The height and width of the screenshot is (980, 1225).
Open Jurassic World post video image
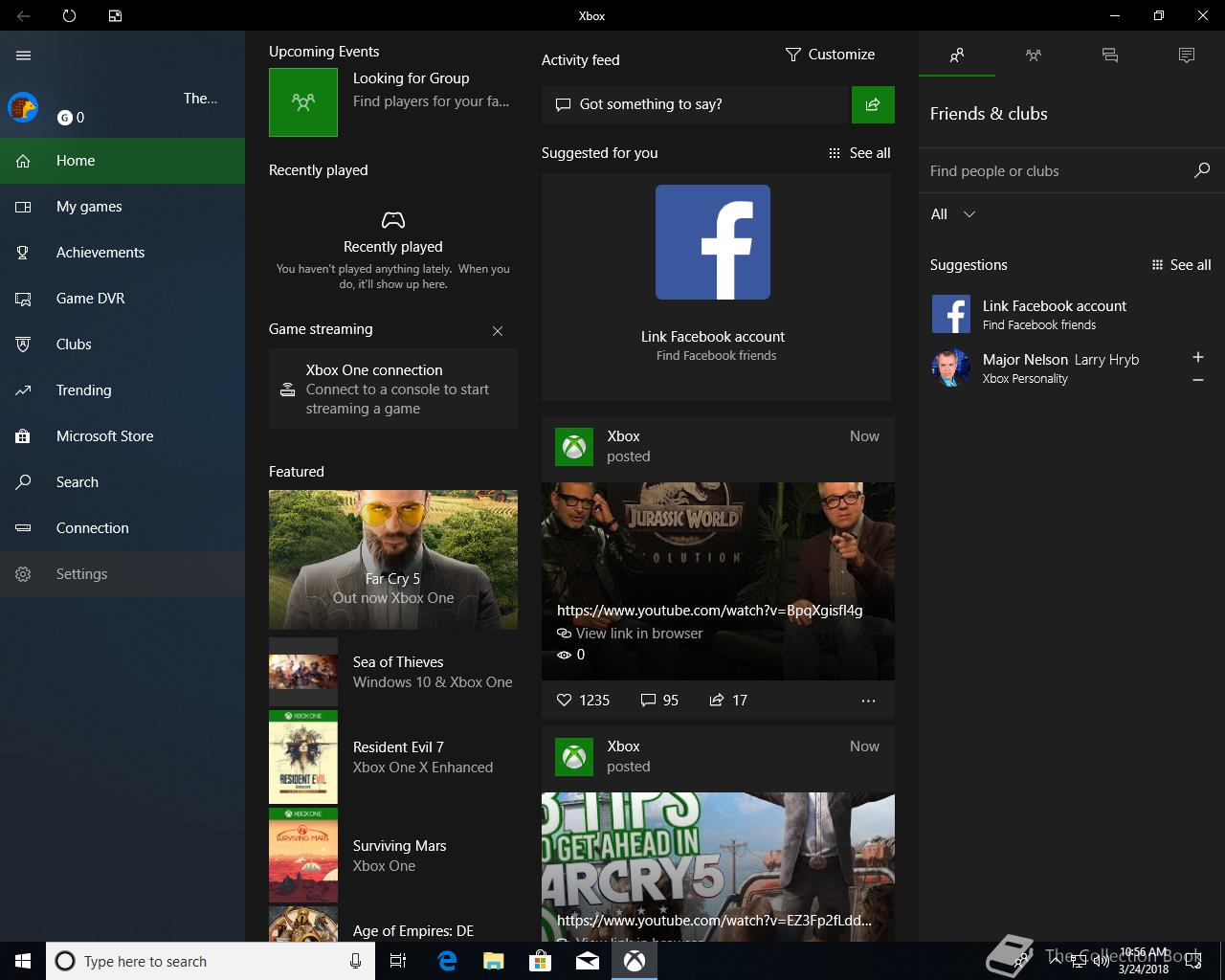(718, 581)
